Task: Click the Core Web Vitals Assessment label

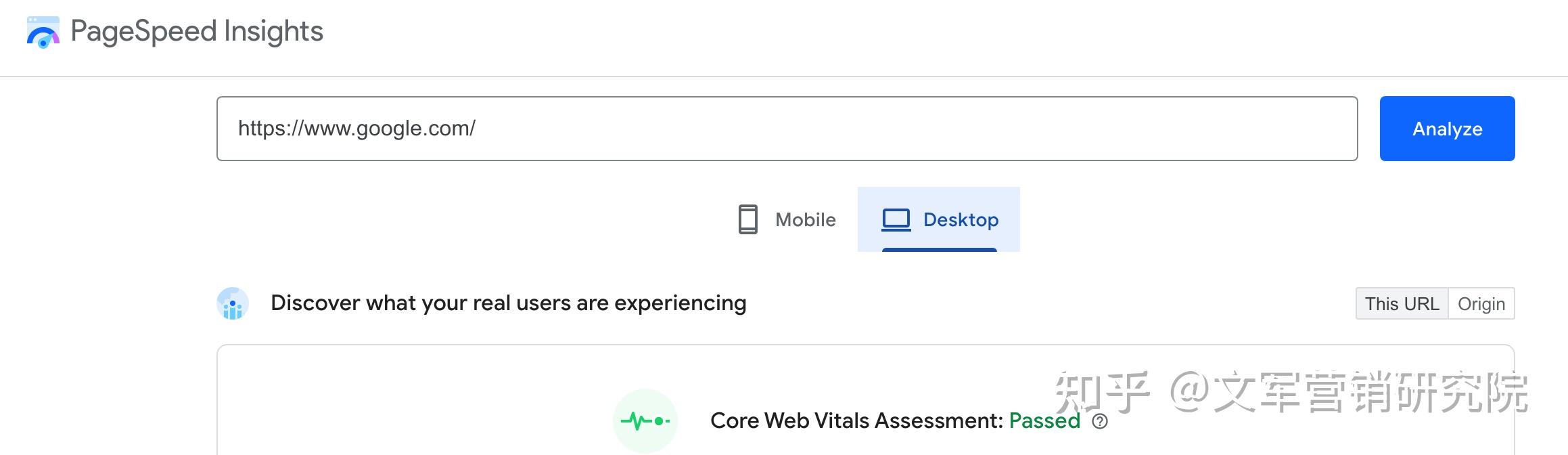Action: (x=856, y=421)
